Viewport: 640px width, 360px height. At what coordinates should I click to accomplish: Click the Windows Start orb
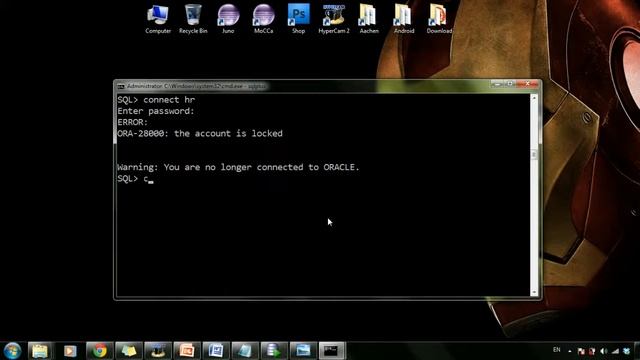pos(12,351)
